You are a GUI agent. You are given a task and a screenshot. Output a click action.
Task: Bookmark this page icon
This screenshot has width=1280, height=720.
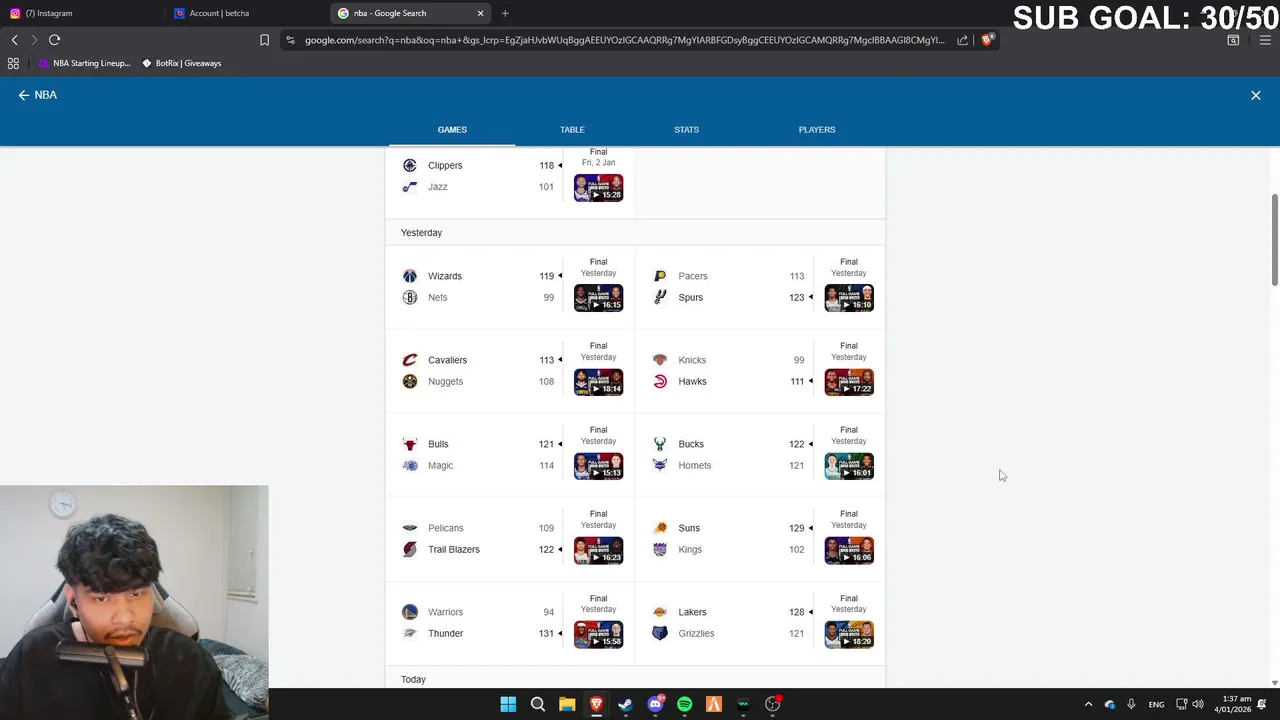click(x=264, y=40)
